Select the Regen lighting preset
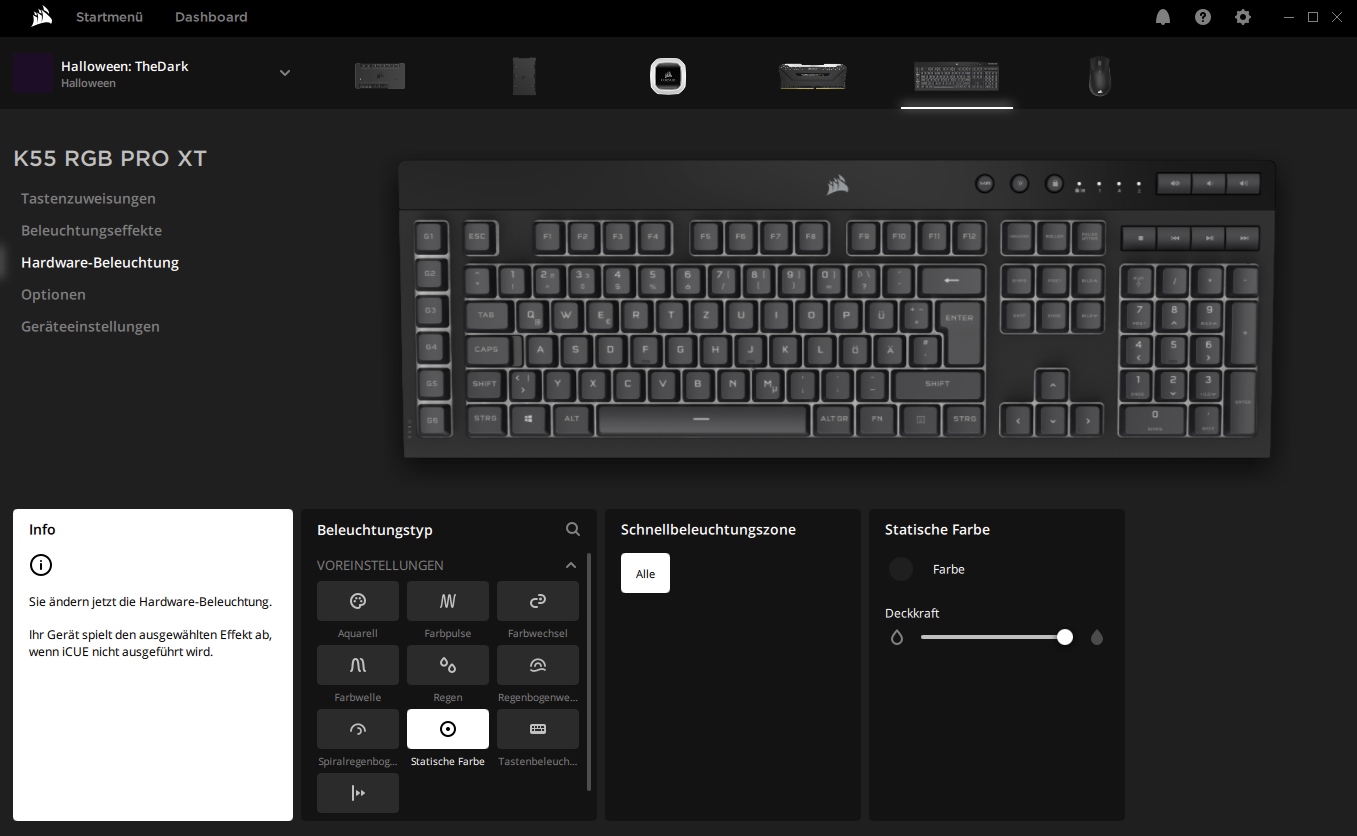1357x836 pixels. click(x=448, y=665)
